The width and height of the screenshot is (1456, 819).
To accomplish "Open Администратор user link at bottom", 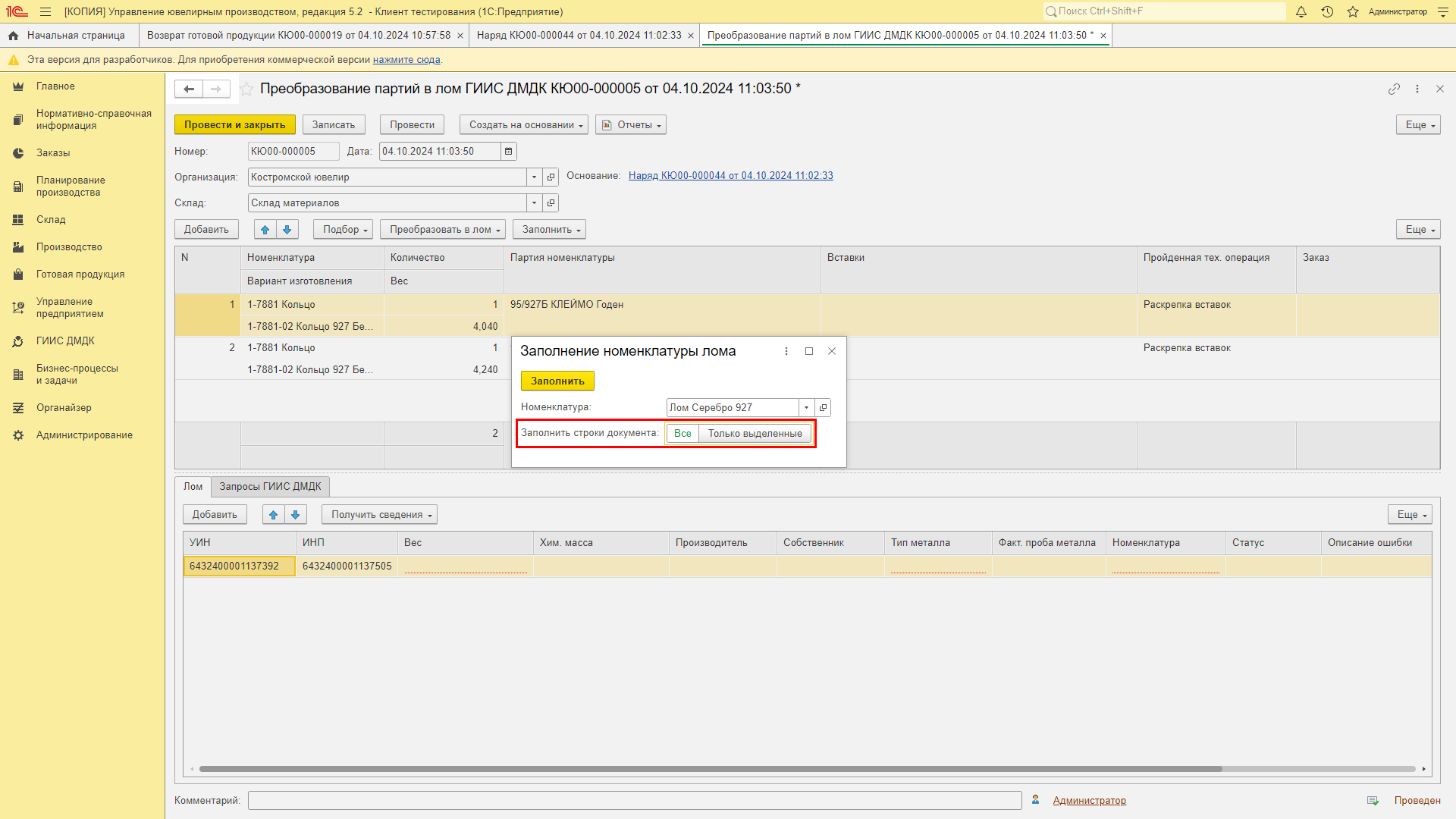I will pyautogui.click(x=1089, y=801).
